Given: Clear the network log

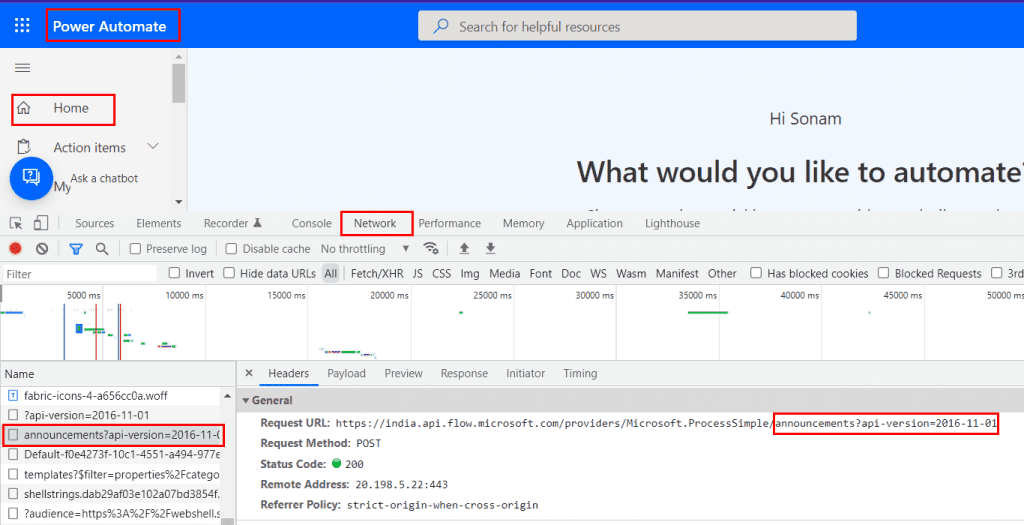Looking at the screenshot, I should point(42,248).
